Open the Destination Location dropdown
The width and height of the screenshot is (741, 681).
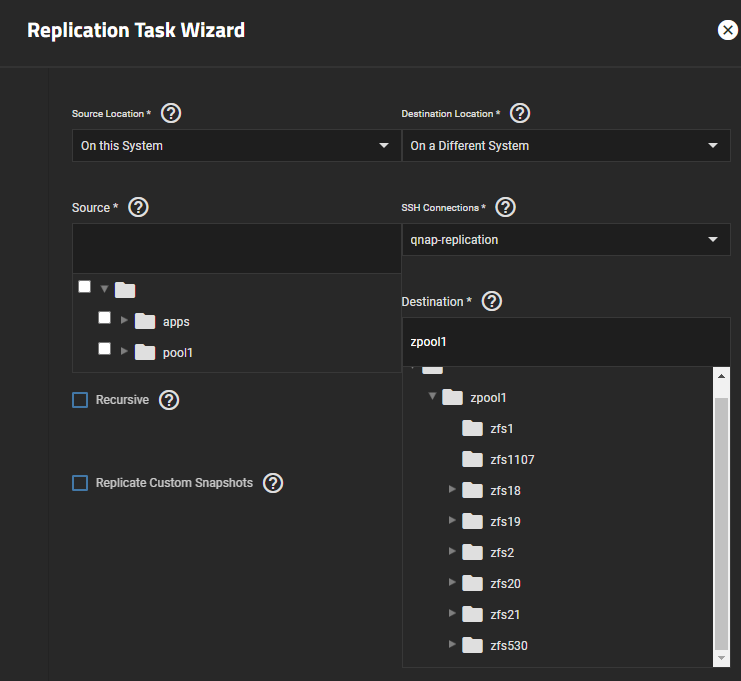pyautogui.click(x=566, y=146)
